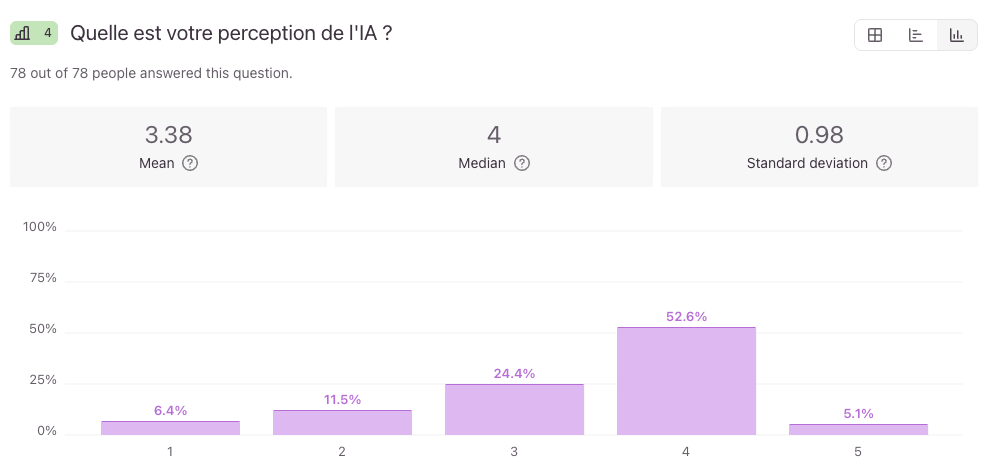
Task: Select the bar for rating 1
Action: [x=170, y=428]
